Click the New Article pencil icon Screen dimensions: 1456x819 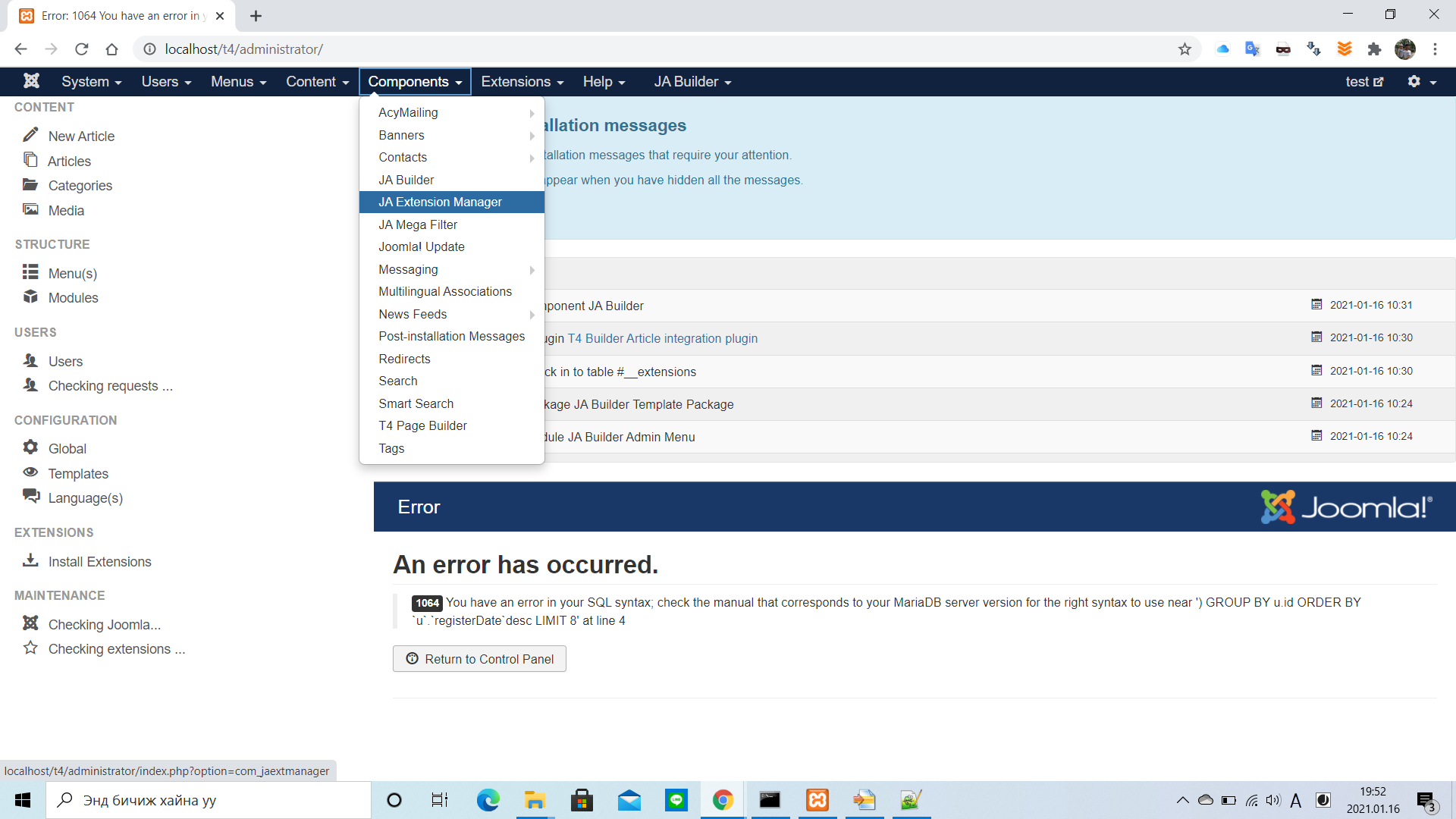(30, 135)
